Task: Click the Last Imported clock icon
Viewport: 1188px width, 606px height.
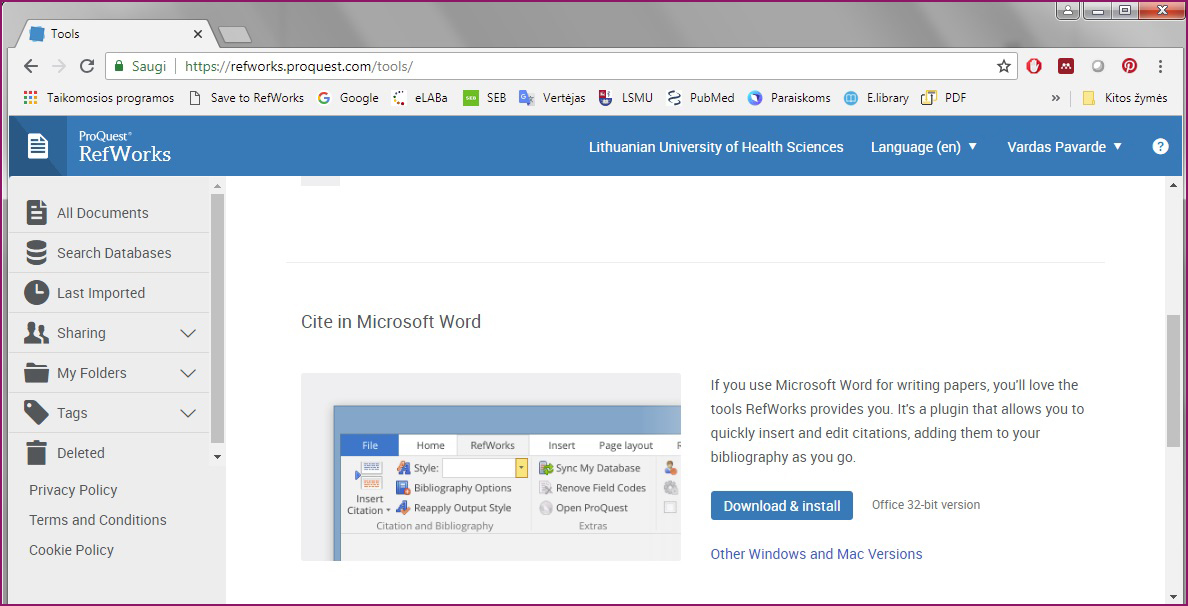Action: point(37,293)
